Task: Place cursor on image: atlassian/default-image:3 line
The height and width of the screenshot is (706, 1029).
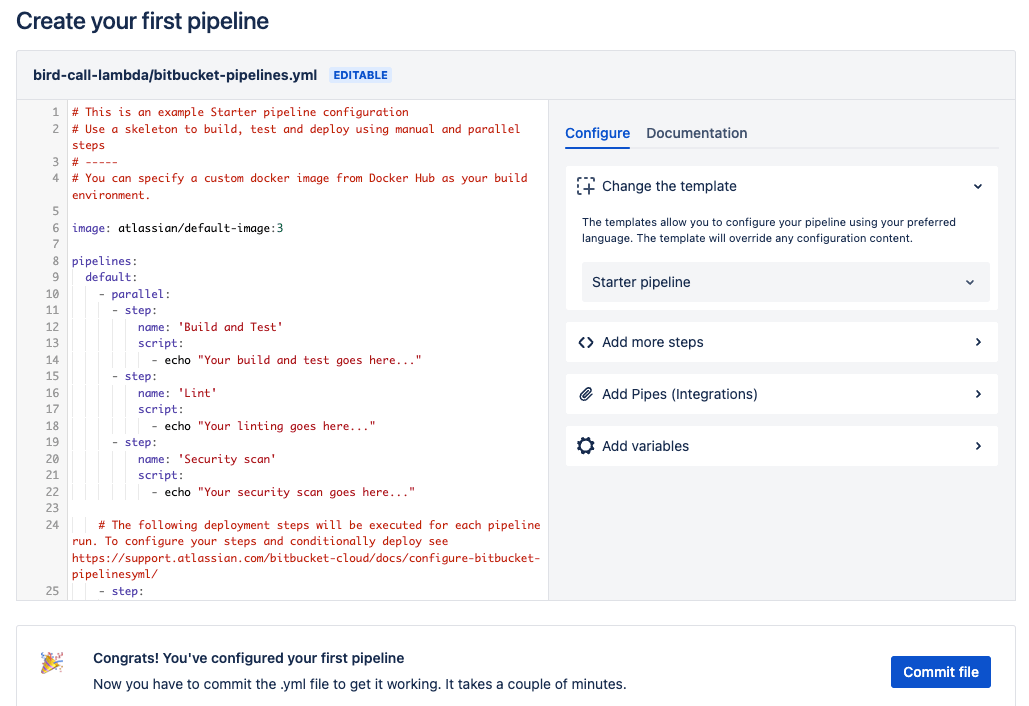Action: point(177,228)
